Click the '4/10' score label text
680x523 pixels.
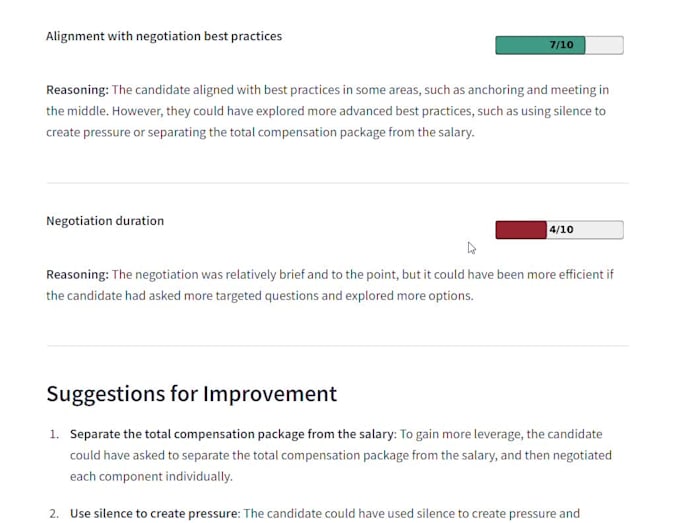click(x=561, y=229)
